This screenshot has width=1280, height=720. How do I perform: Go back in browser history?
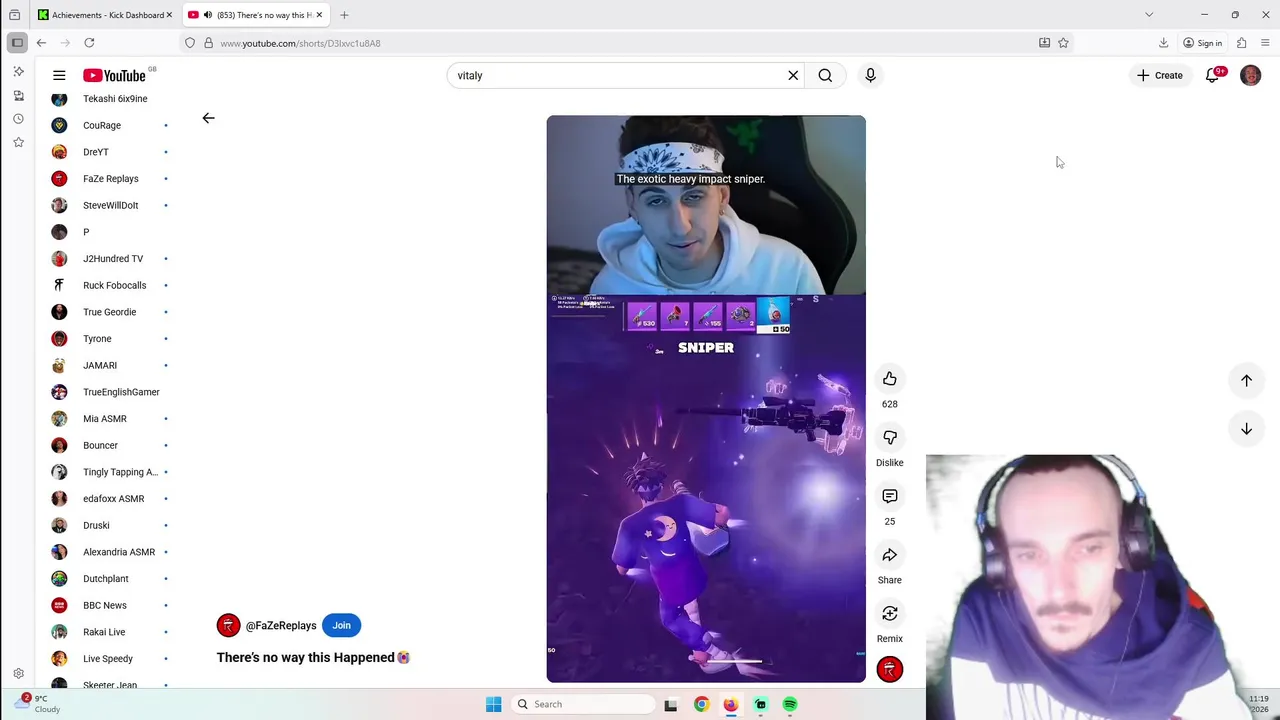(41, 43)
